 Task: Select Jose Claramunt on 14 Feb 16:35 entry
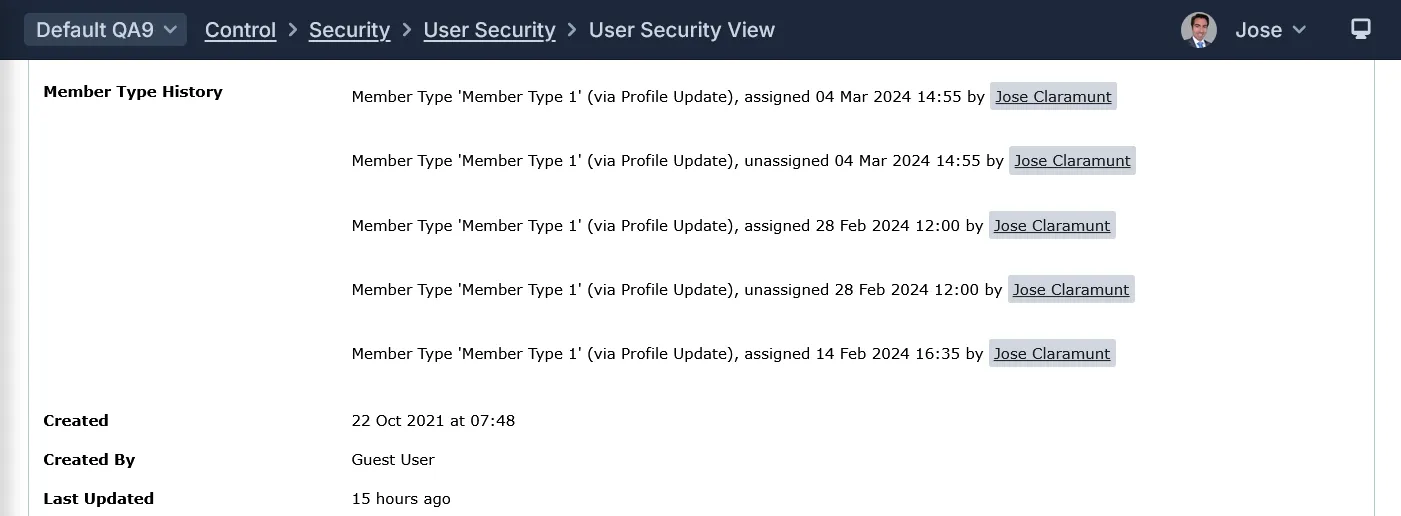pyautogui.click(x=1052, y=354)
